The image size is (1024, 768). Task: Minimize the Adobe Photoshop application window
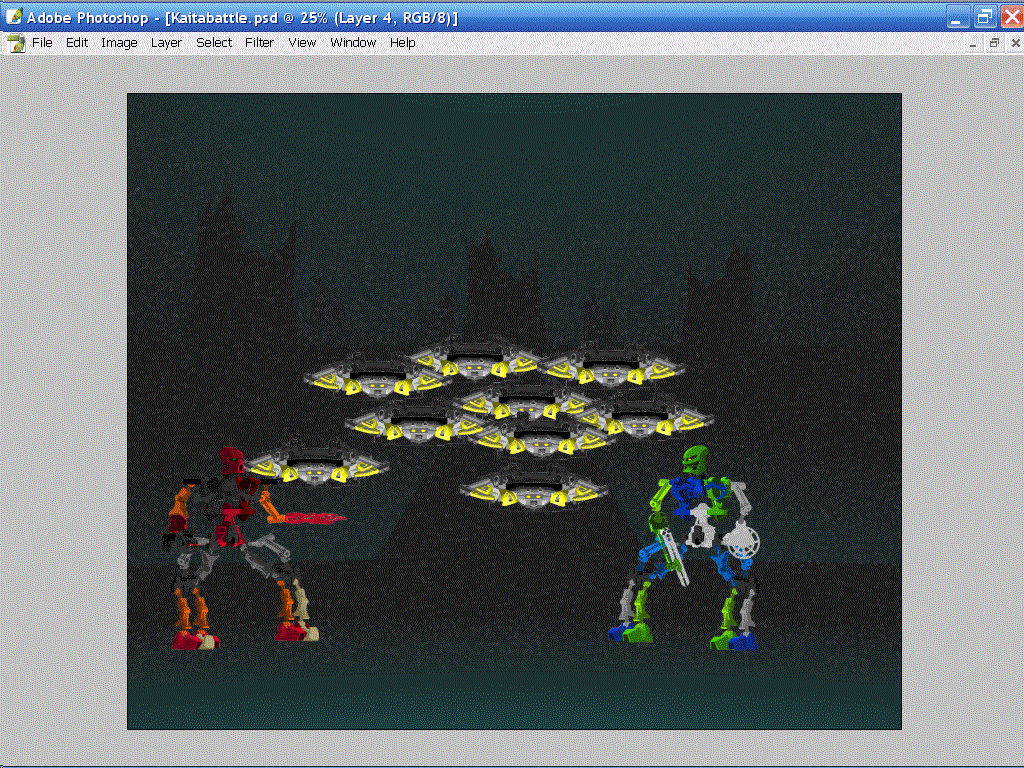[957, 17]
